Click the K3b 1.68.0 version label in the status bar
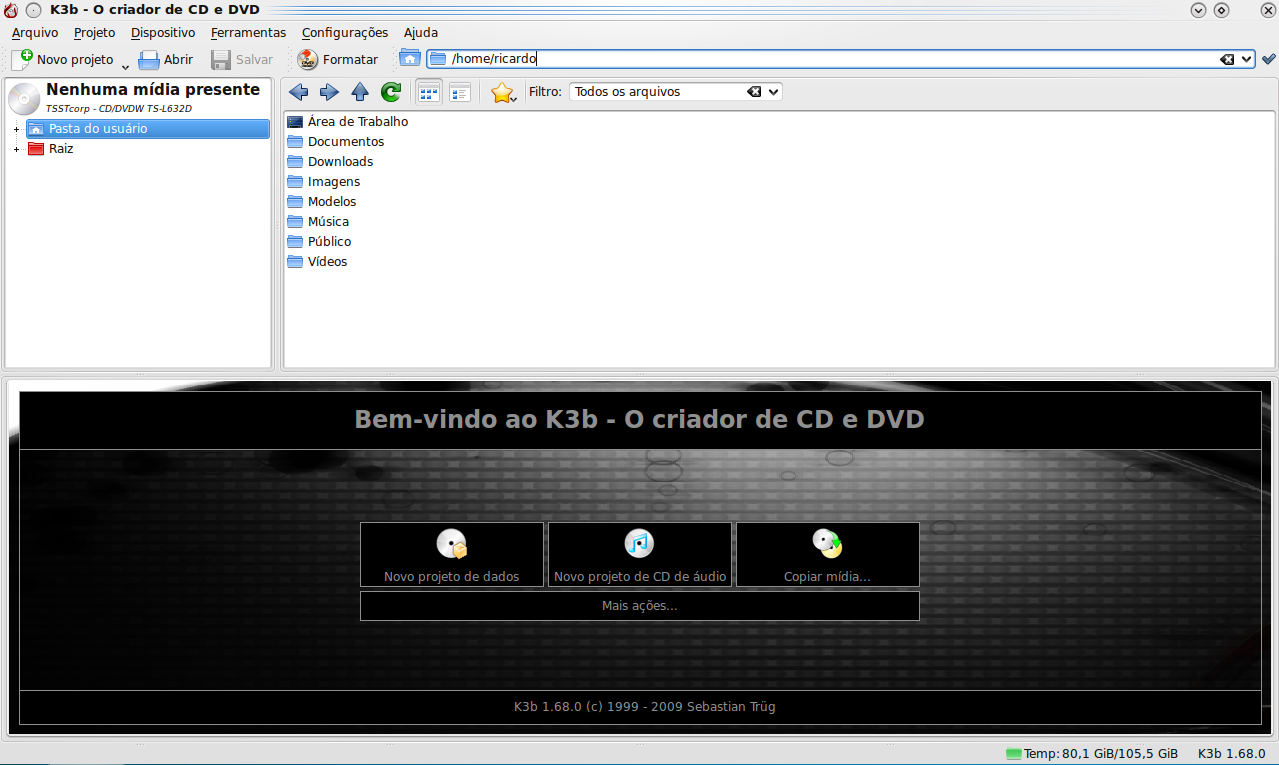 coord(1231,753)
